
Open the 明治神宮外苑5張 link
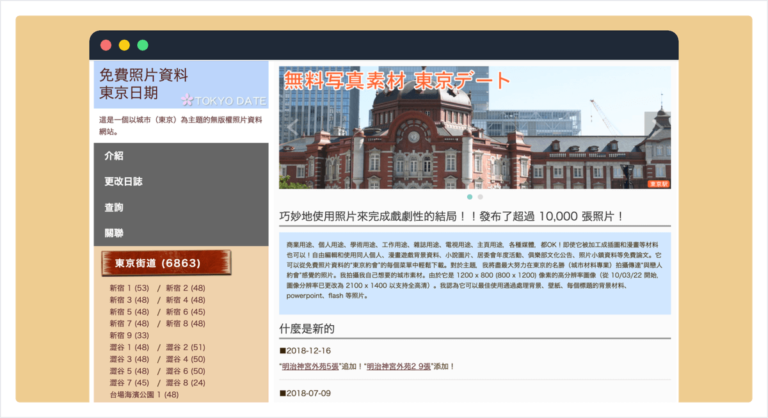[x=310, y=366]
